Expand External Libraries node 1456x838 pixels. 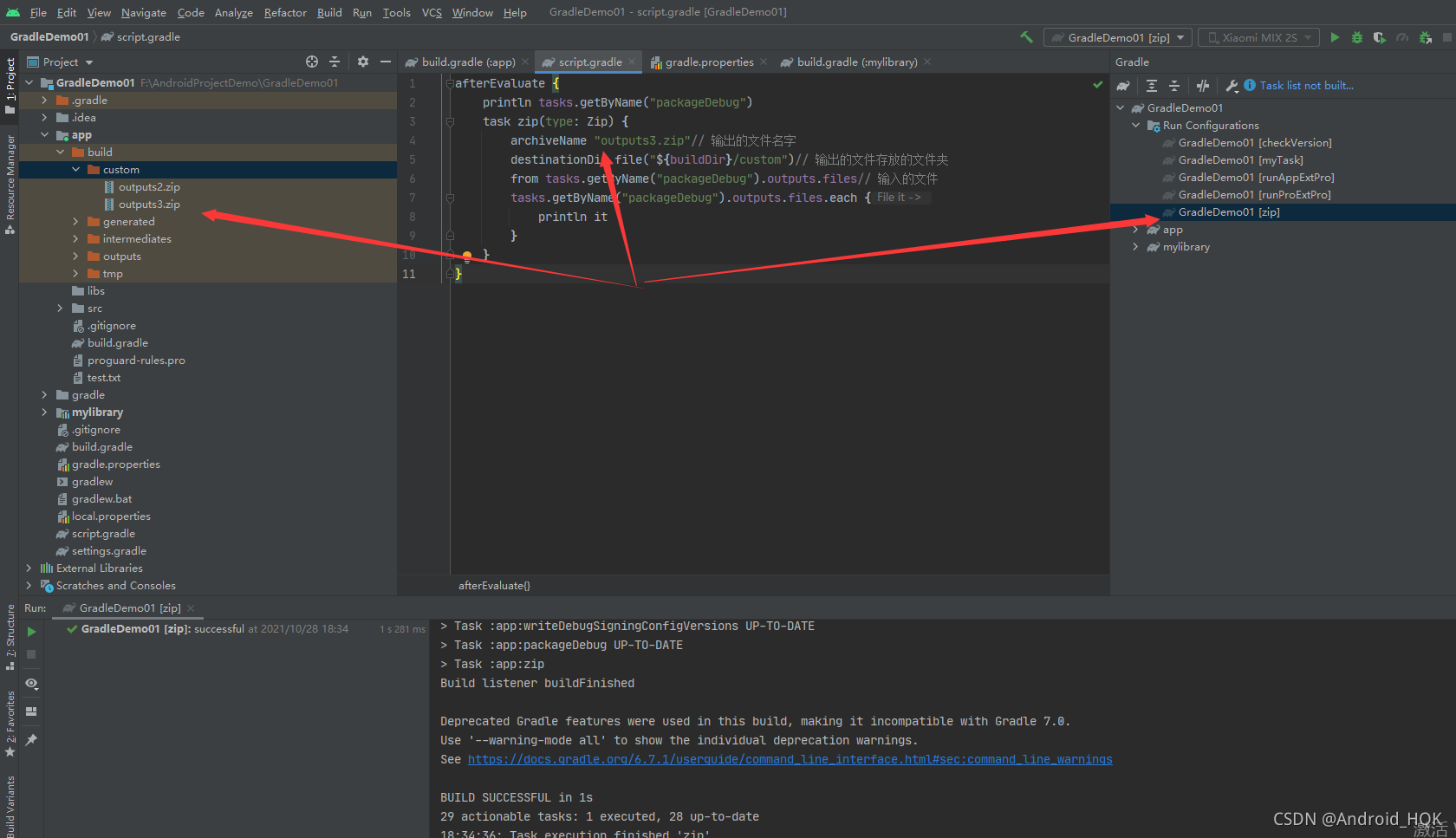click(x=29, y=568)
